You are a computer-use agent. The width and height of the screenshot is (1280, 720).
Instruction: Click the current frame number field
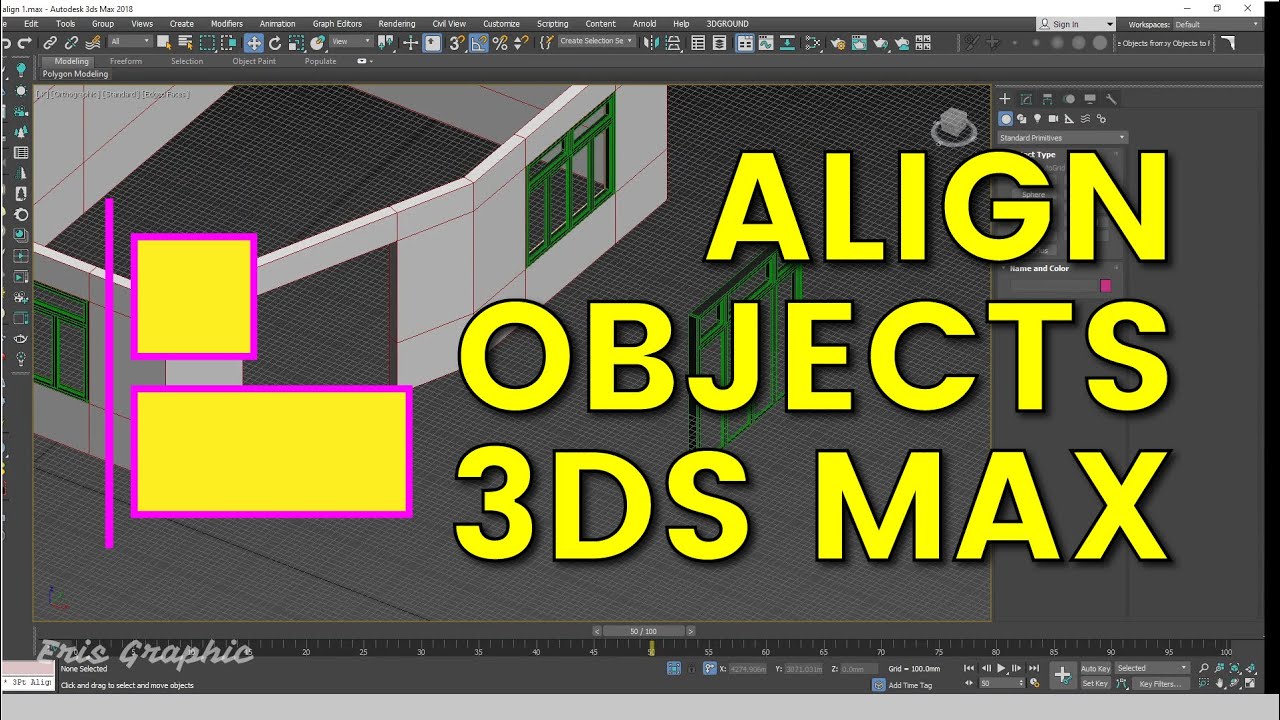coord(1001,683)
